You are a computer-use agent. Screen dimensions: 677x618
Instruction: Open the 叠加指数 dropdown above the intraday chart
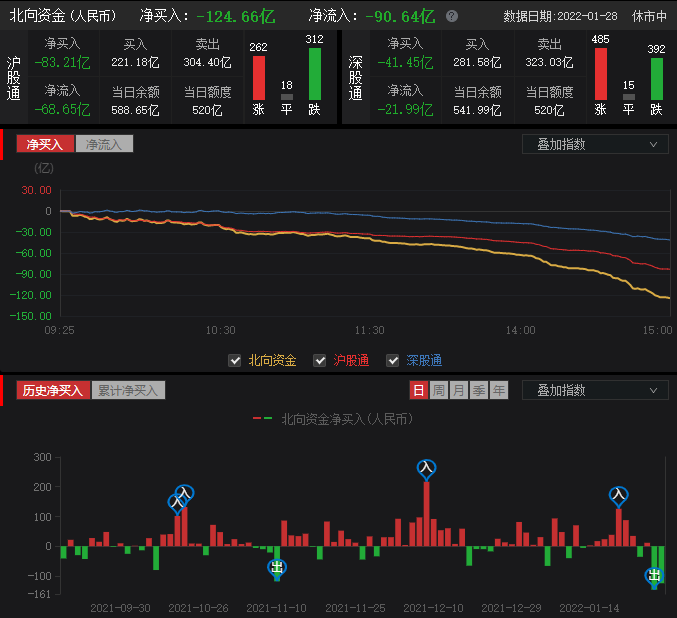click(595, 144)
